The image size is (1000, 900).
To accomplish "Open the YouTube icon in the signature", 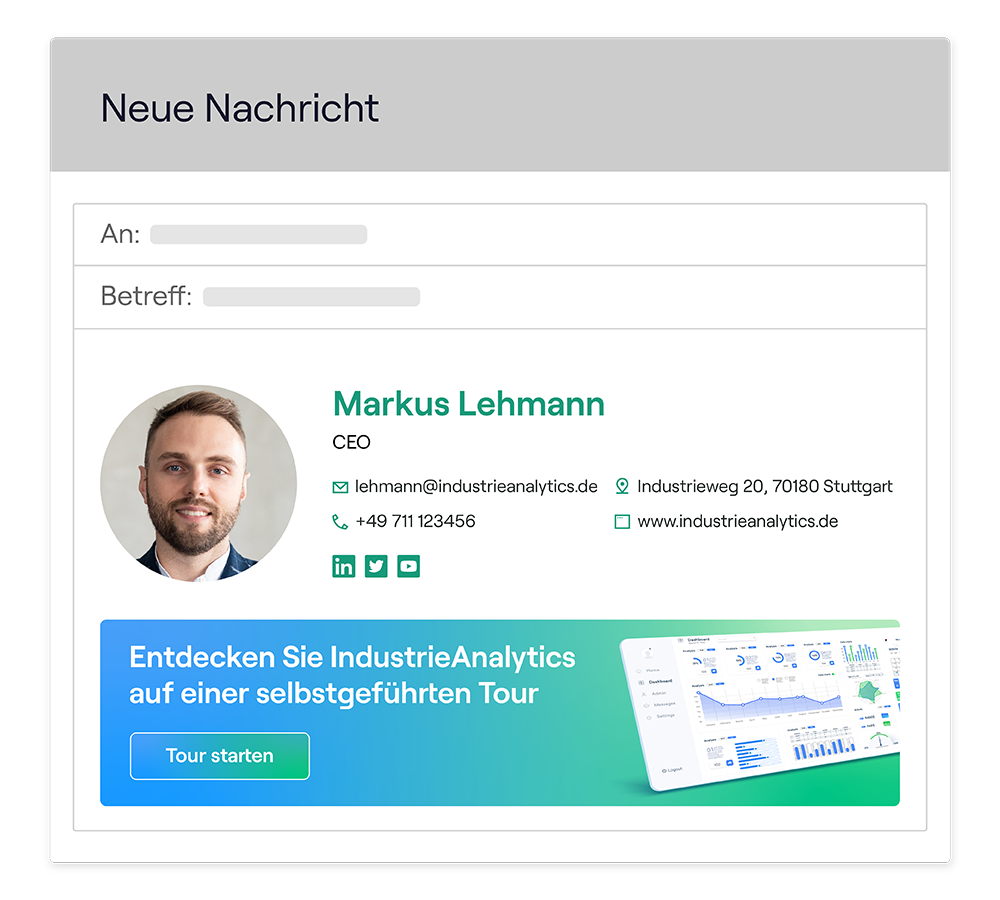I will tap(409, 566).
